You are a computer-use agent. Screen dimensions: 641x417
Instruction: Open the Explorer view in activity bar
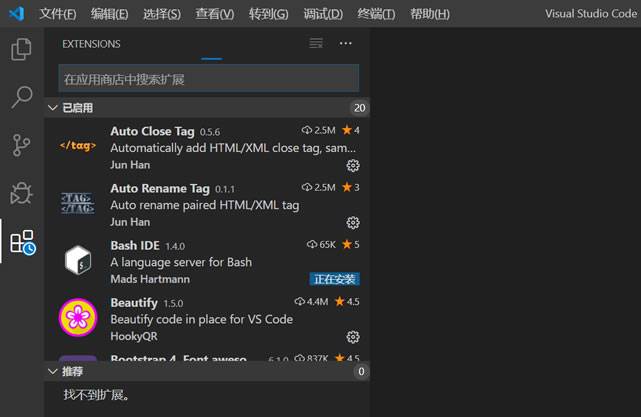point(21,49)
